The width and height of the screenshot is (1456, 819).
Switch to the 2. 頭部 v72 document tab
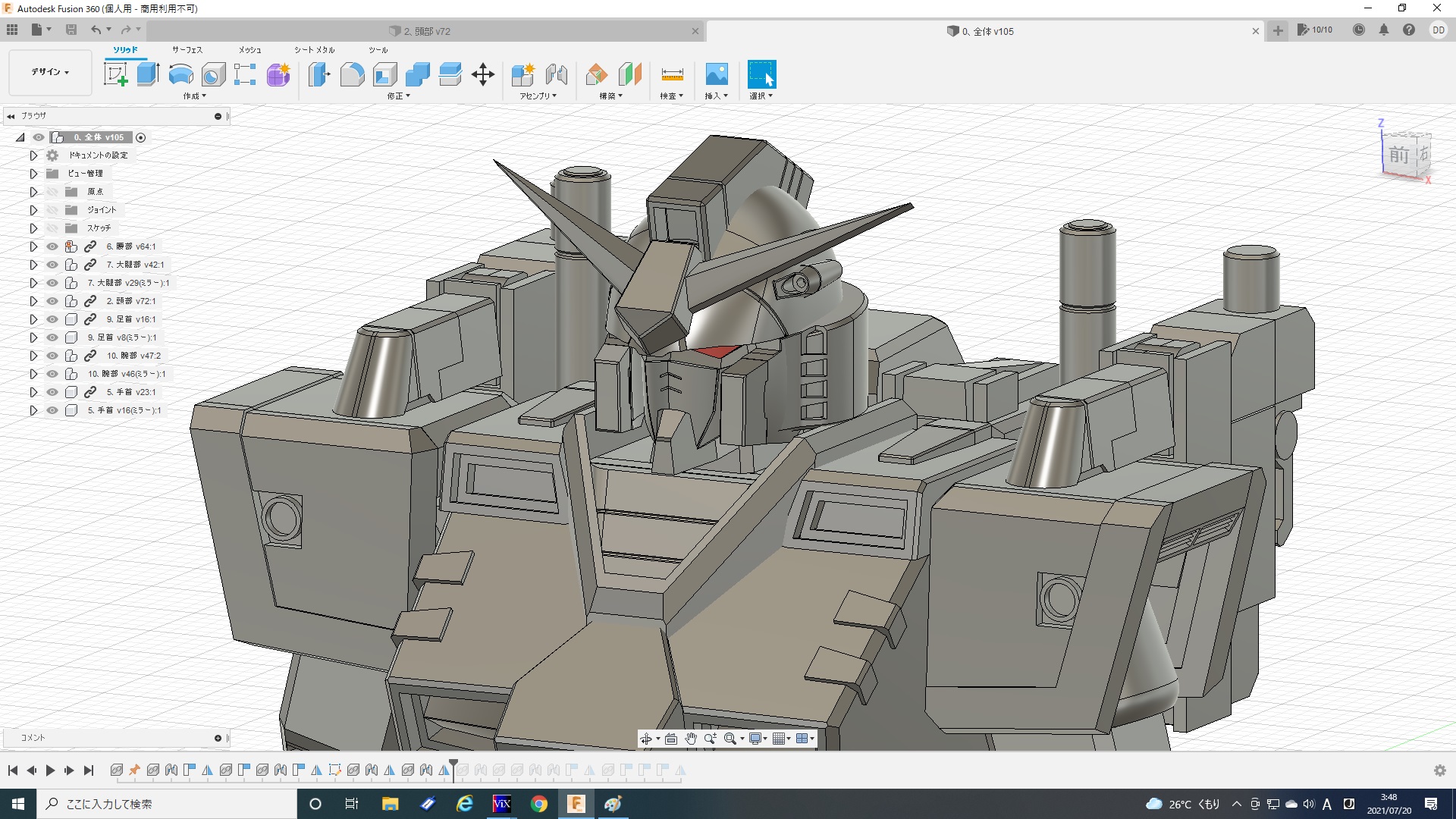(x=426, y=31)
